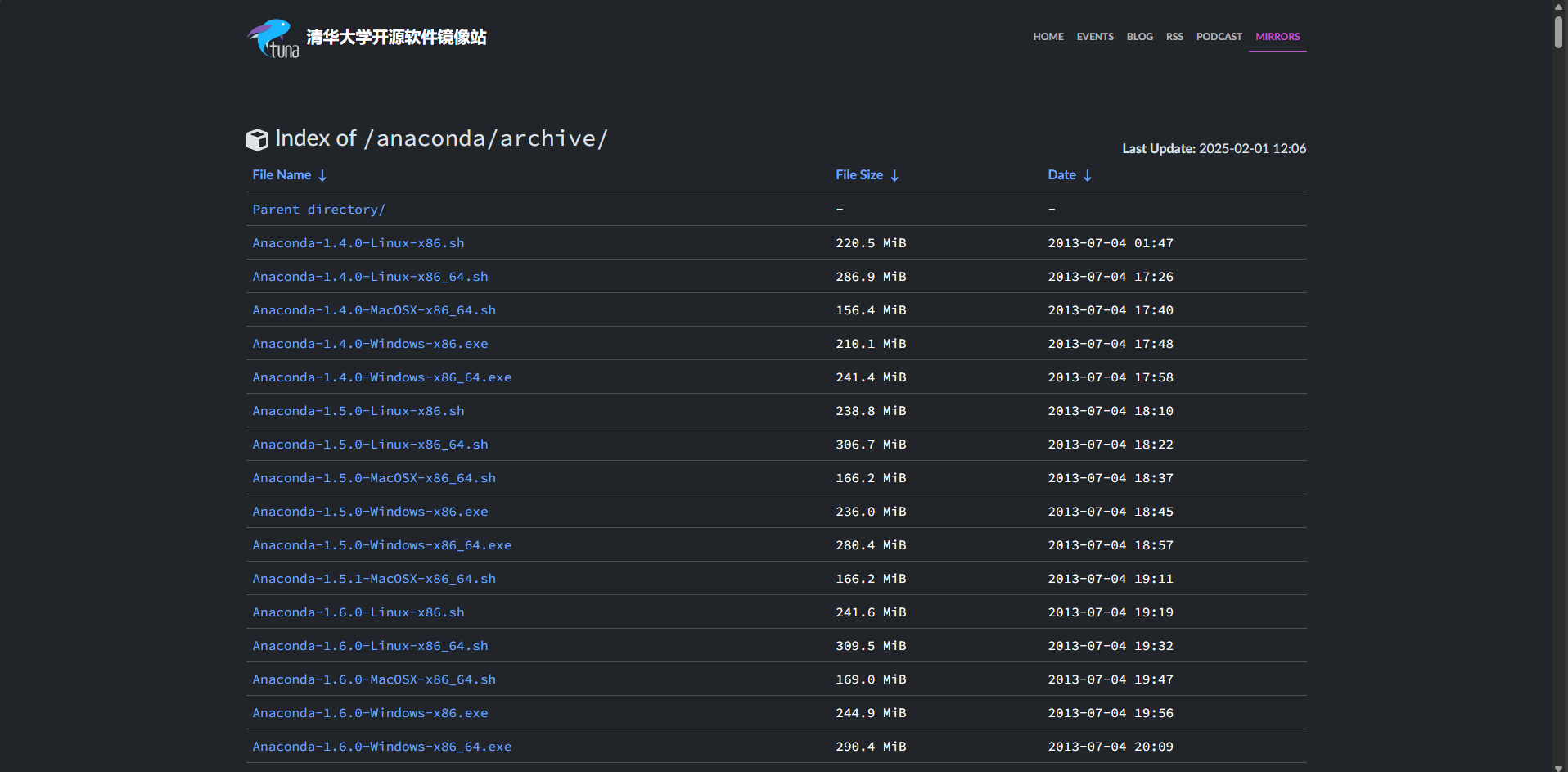
Task: Download Anaconda-1.5.0-Linux-x86.sh
Action: (358, 411)
